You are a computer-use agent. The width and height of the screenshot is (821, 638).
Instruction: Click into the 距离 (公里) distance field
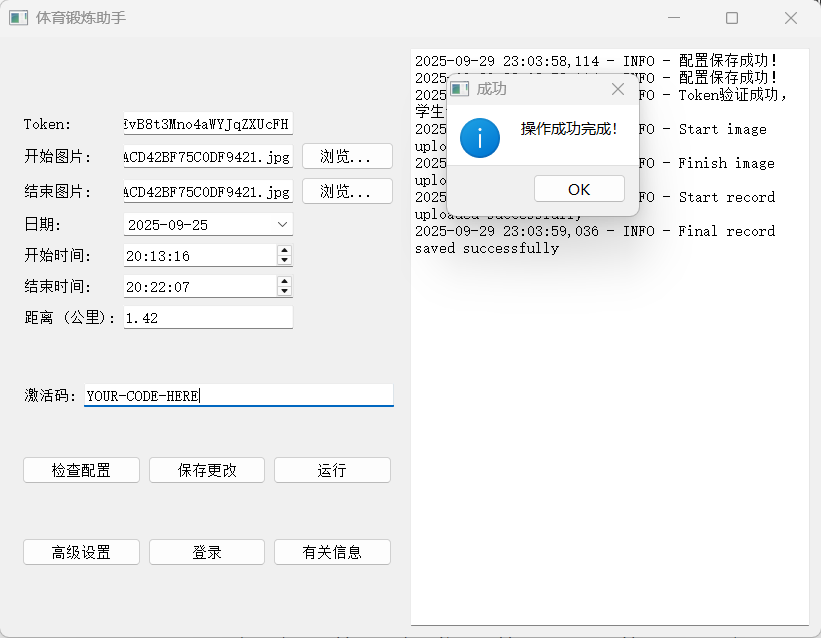tap(208, 318)
